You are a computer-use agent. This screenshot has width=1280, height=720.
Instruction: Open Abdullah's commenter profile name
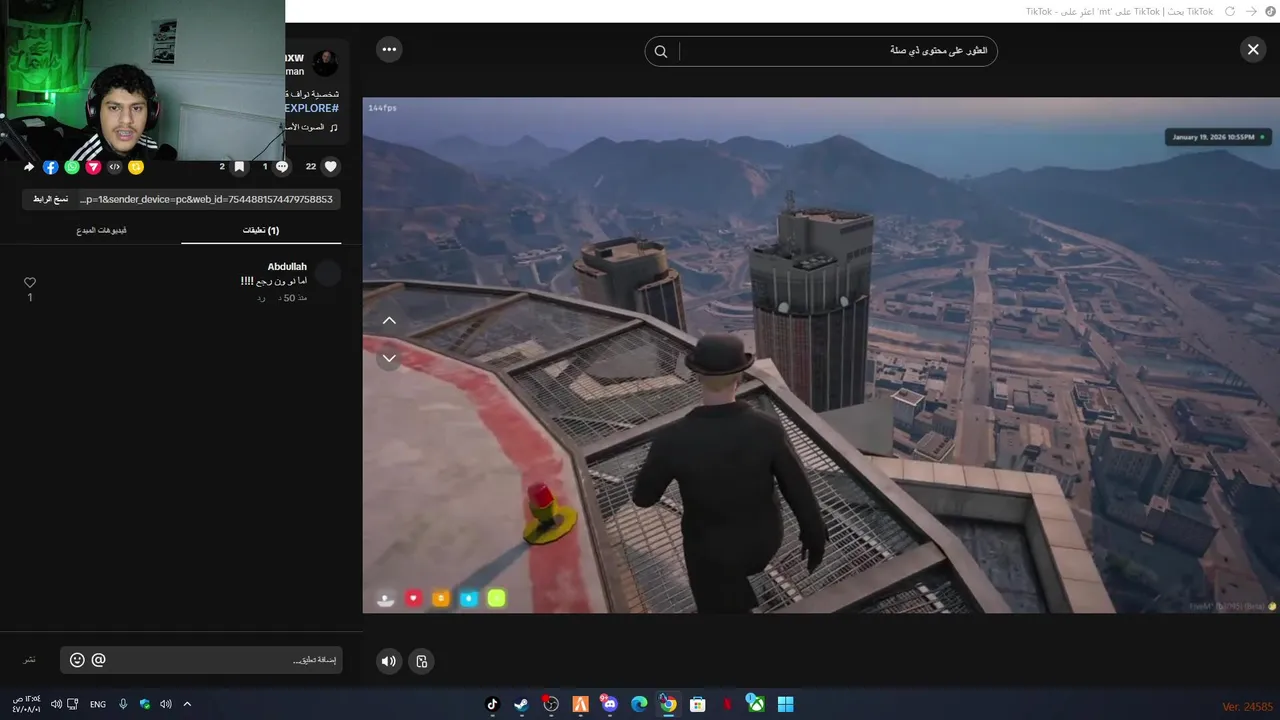click(x=287, y=267)
